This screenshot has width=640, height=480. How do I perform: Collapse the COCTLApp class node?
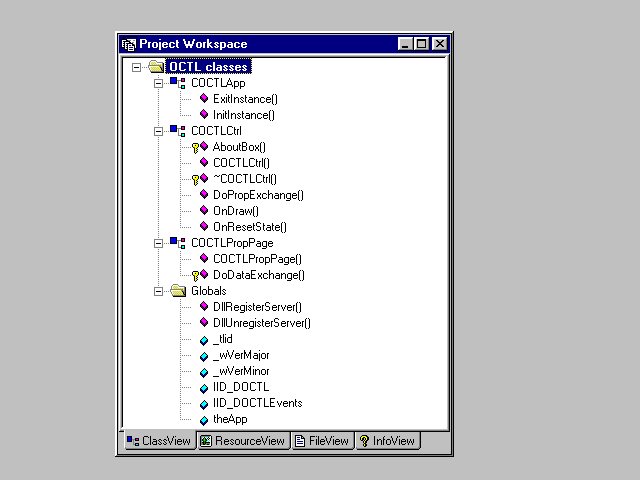point(158,83)
